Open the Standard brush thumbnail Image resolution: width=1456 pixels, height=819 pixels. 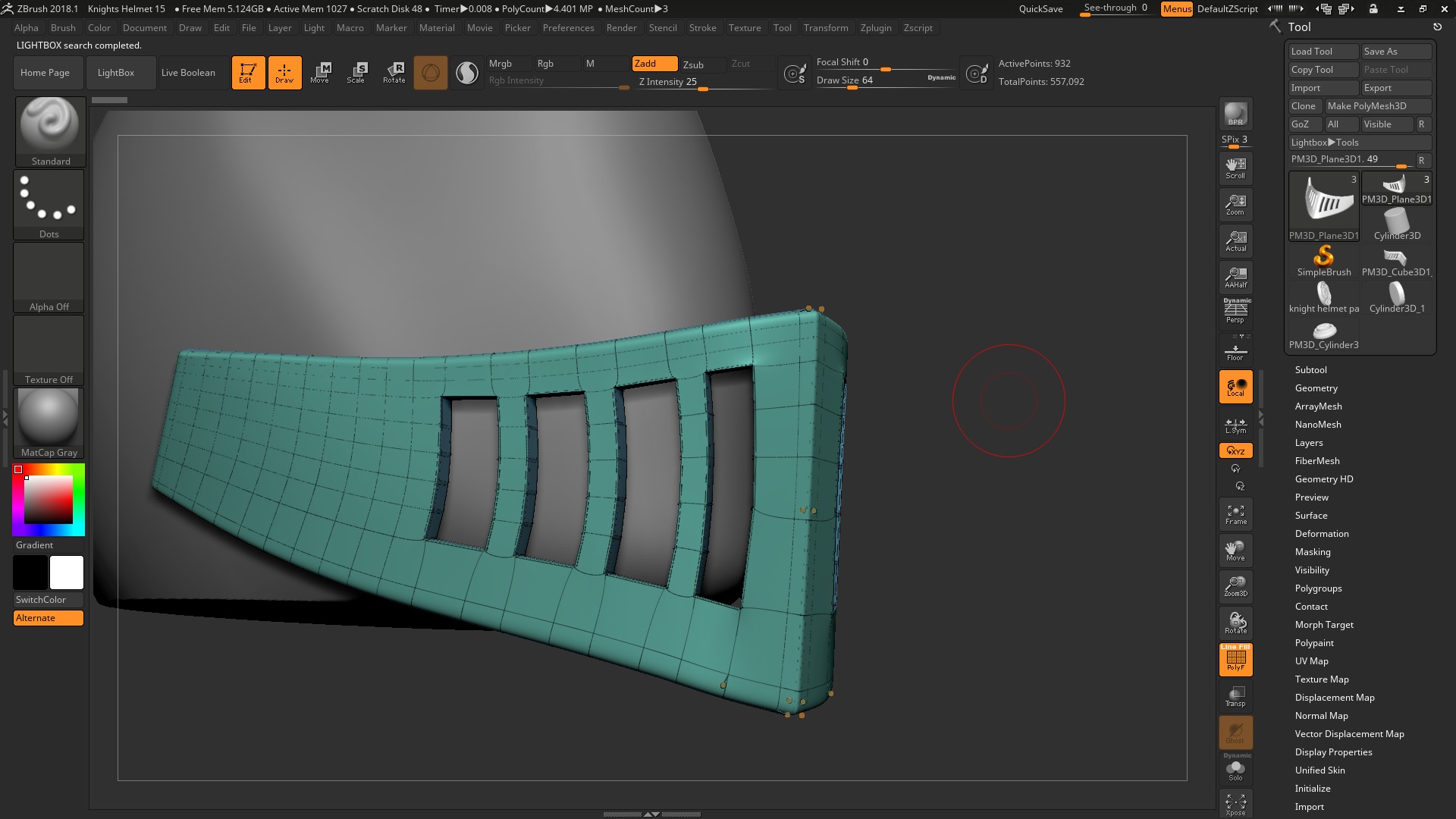tap(50, 132)
